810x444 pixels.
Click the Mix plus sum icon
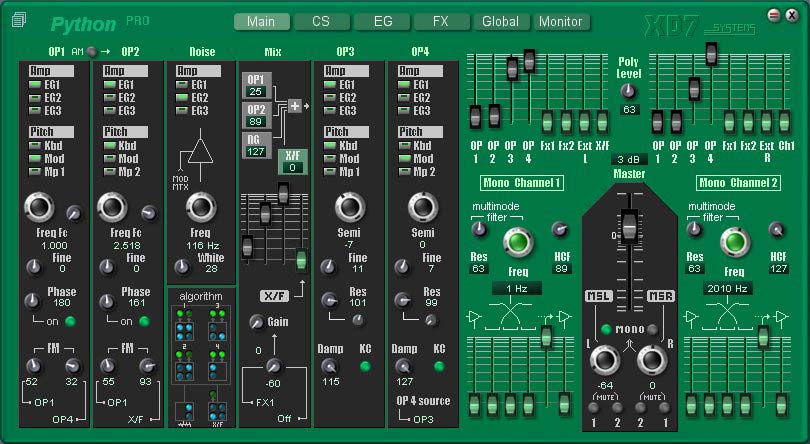[294, 106]
